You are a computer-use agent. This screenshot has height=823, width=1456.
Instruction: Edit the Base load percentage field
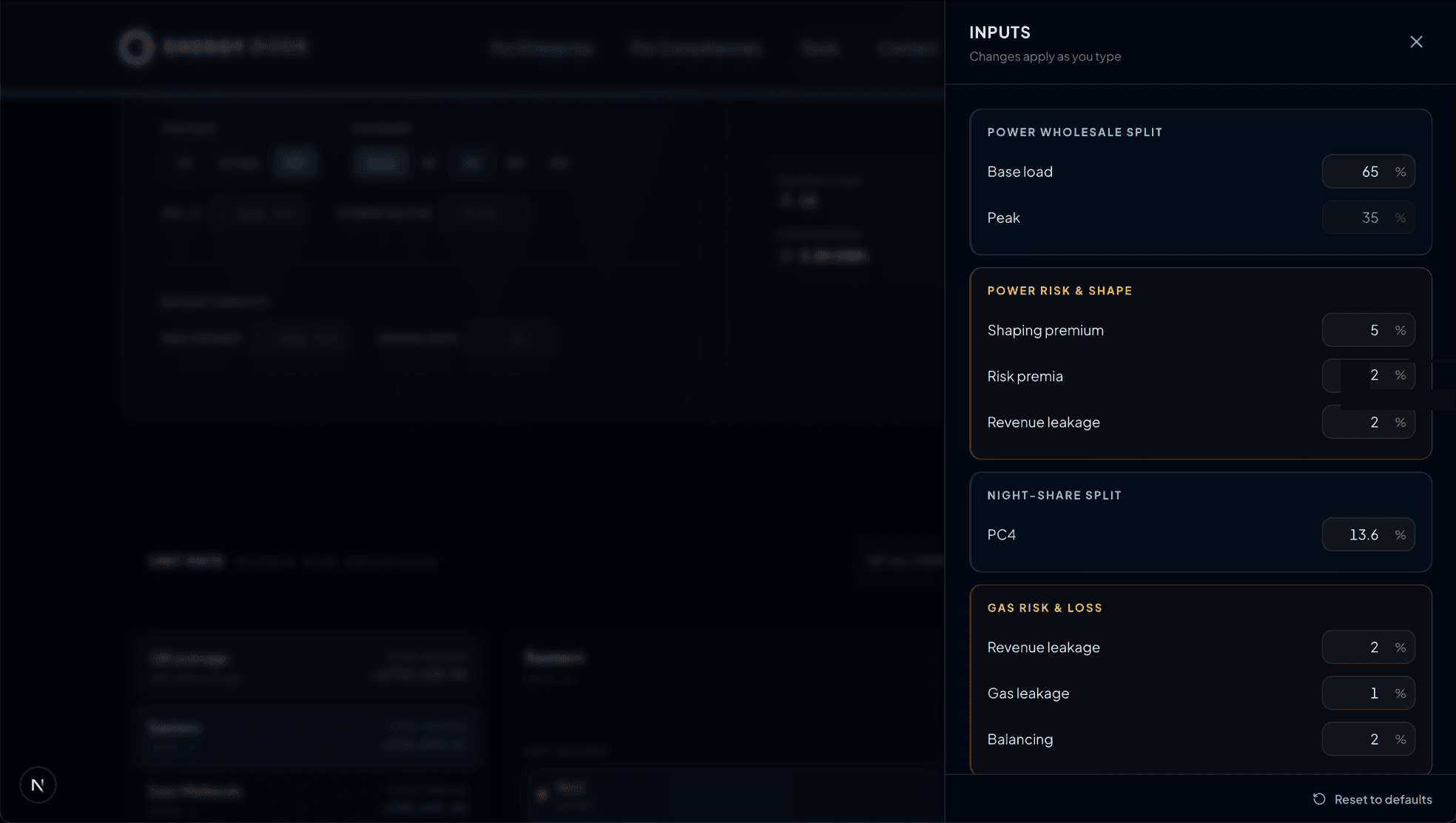1368,172
